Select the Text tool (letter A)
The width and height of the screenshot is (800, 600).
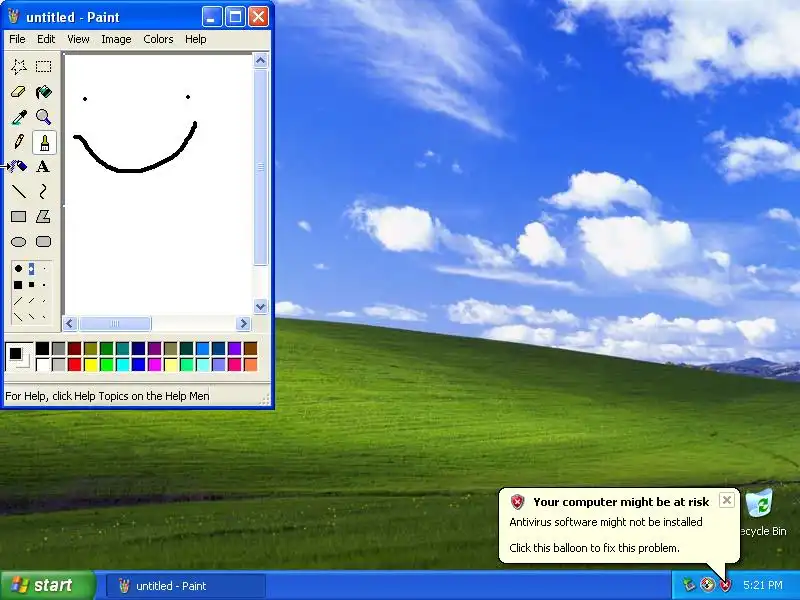43,166
